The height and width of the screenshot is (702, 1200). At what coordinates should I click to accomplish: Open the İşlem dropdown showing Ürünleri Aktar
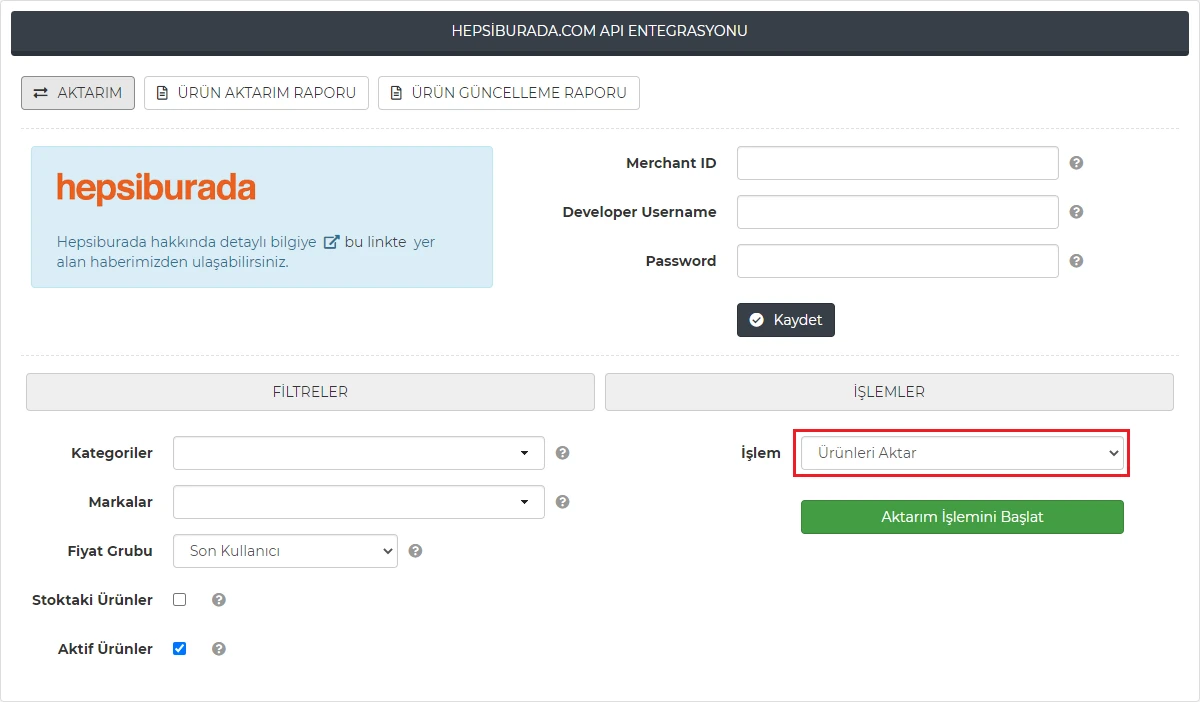(x=961, y=453)
